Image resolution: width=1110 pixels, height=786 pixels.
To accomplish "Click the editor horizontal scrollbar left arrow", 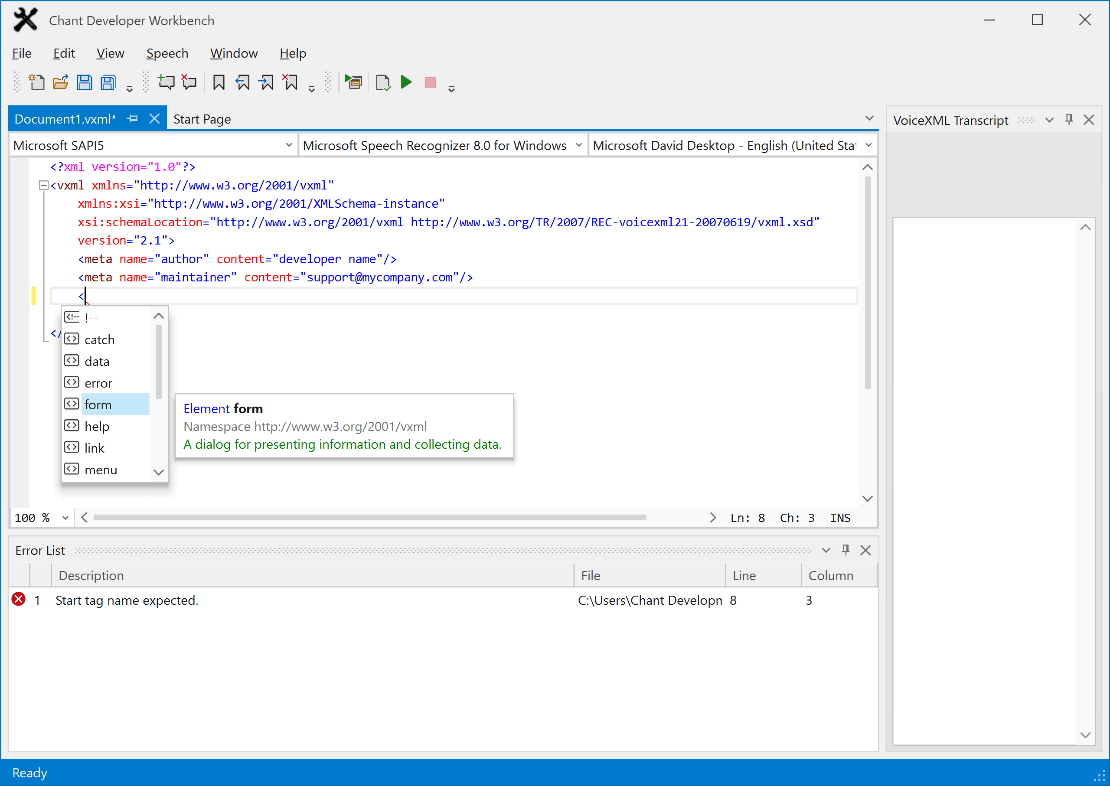I will pos(84,518).
